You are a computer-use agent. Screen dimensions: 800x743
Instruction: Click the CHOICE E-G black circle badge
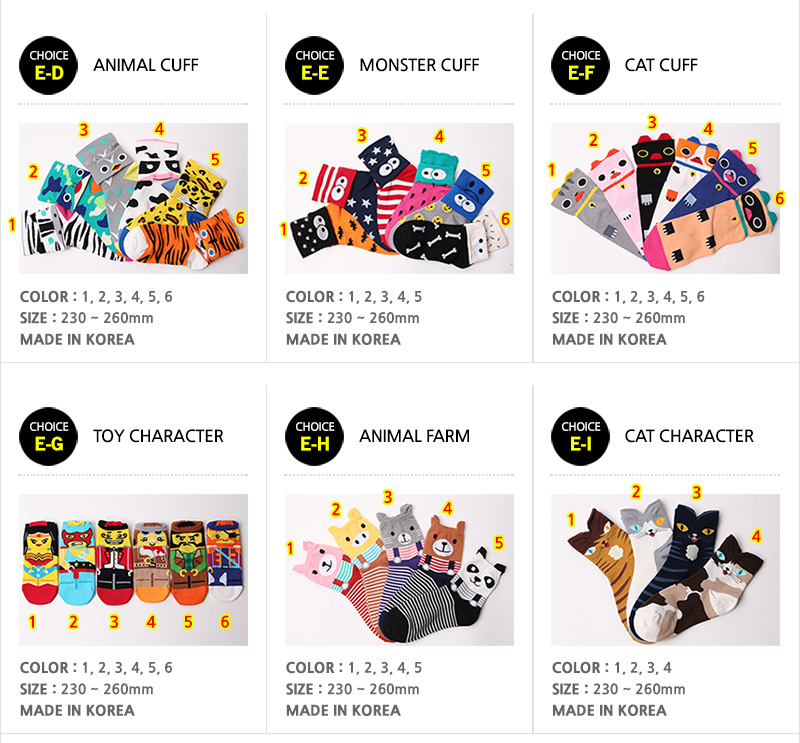tap(48, 436)
